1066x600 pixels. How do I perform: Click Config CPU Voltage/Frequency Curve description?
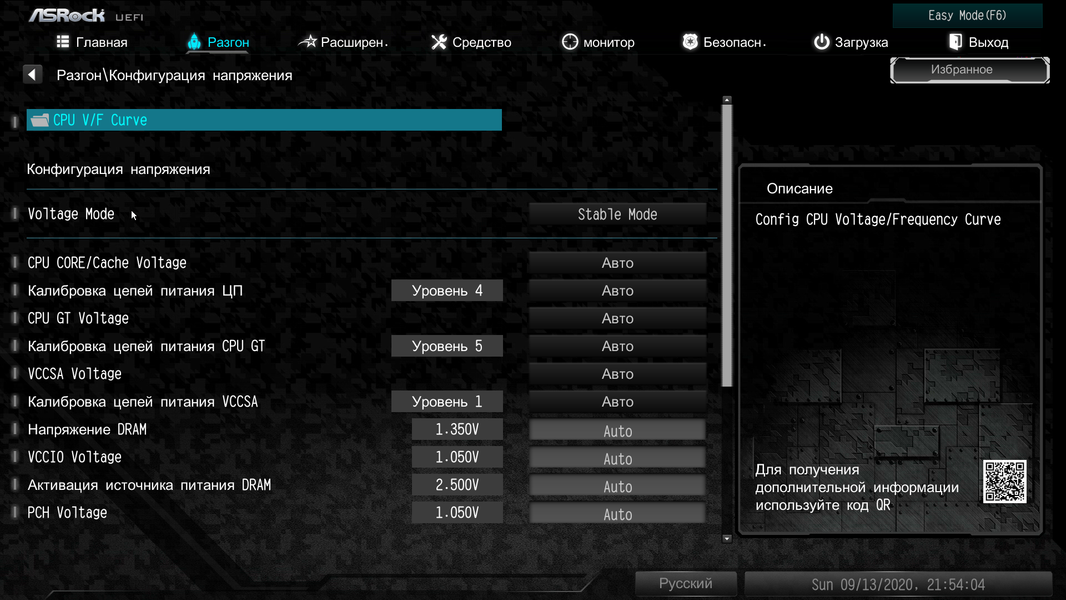878,219
